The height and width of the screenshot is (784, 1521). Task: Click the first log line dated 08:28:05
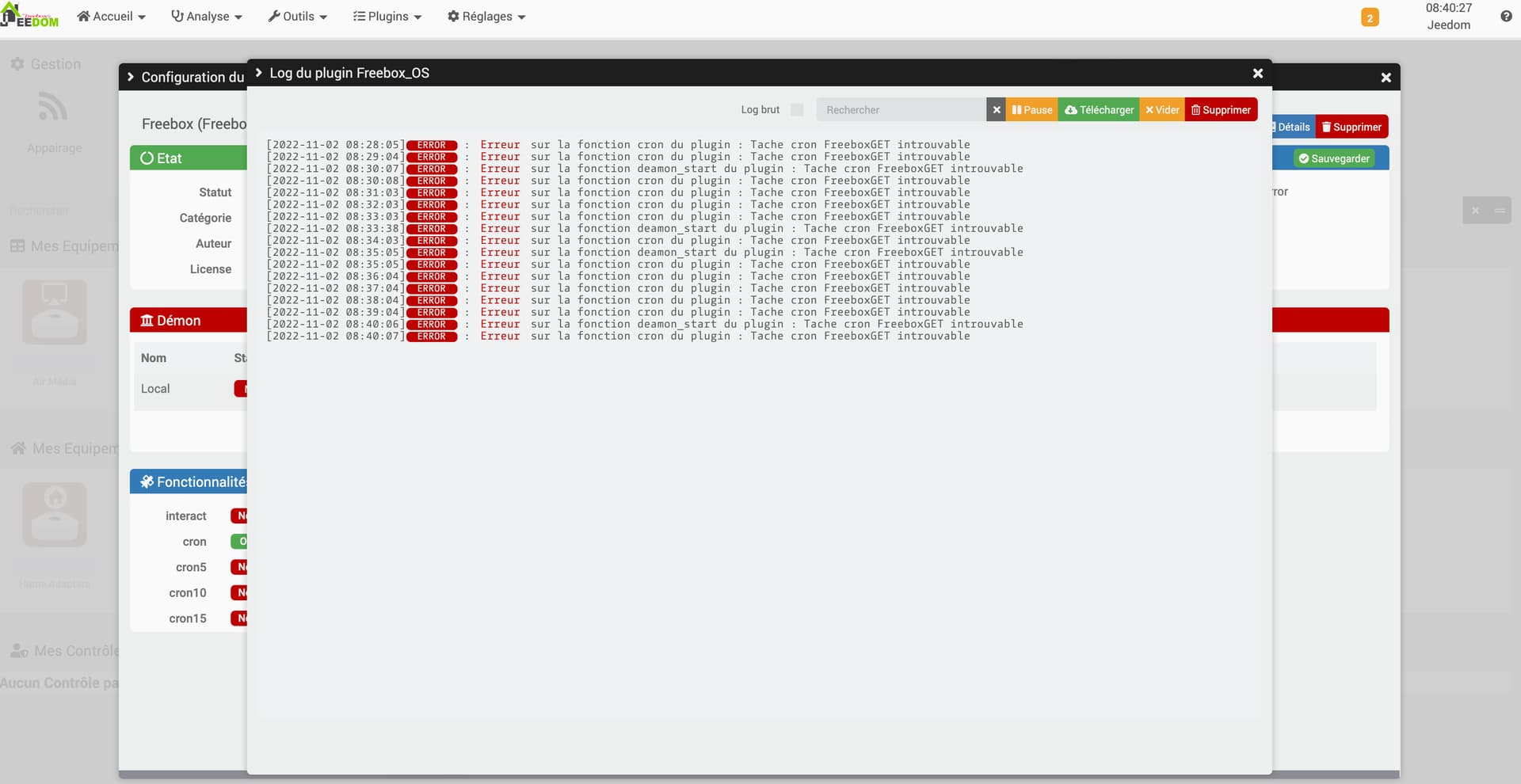(618, 145)
